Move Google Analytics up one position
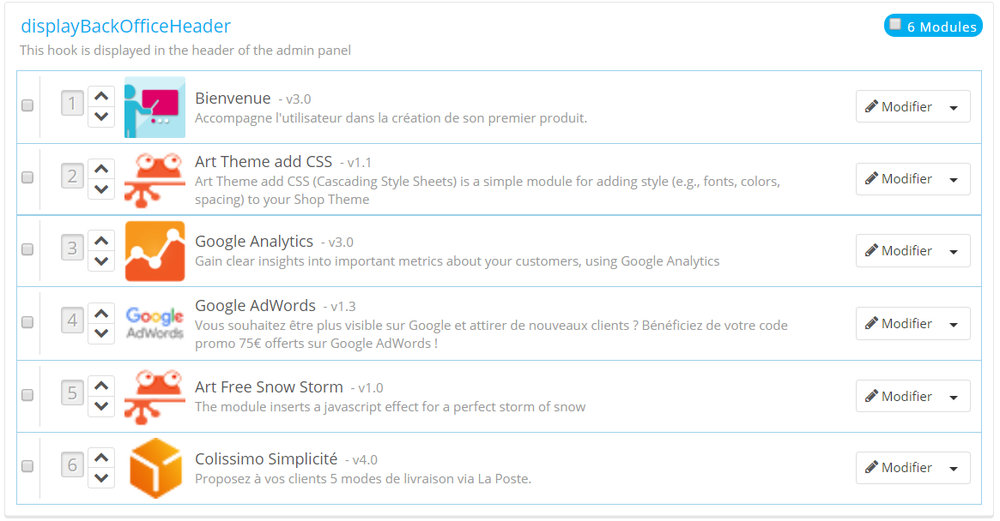The height and width of the screenshot is (521, 1000). [x=100, y=241]
